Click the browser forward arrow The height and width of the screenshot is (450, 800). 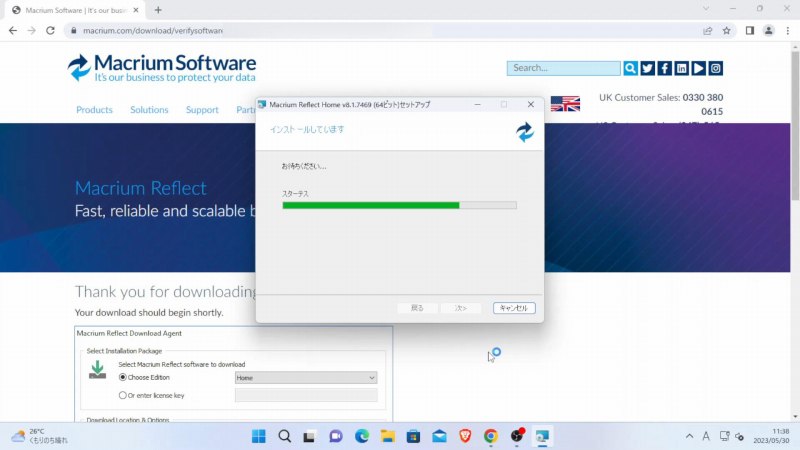point(32,31)
